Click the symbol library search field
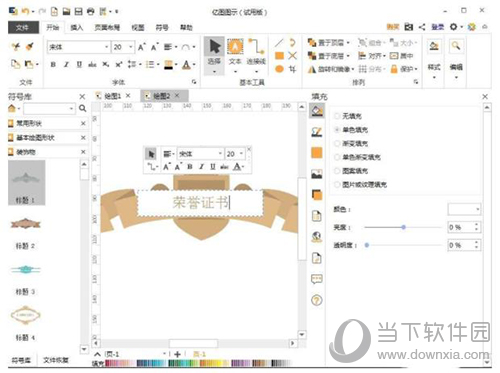This screenshot has height=373, width=500. coord(49,108)
